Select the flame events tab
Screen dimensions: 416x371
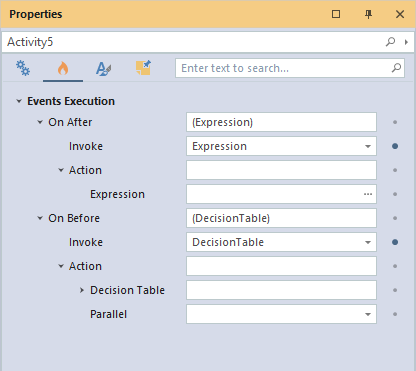63,68
